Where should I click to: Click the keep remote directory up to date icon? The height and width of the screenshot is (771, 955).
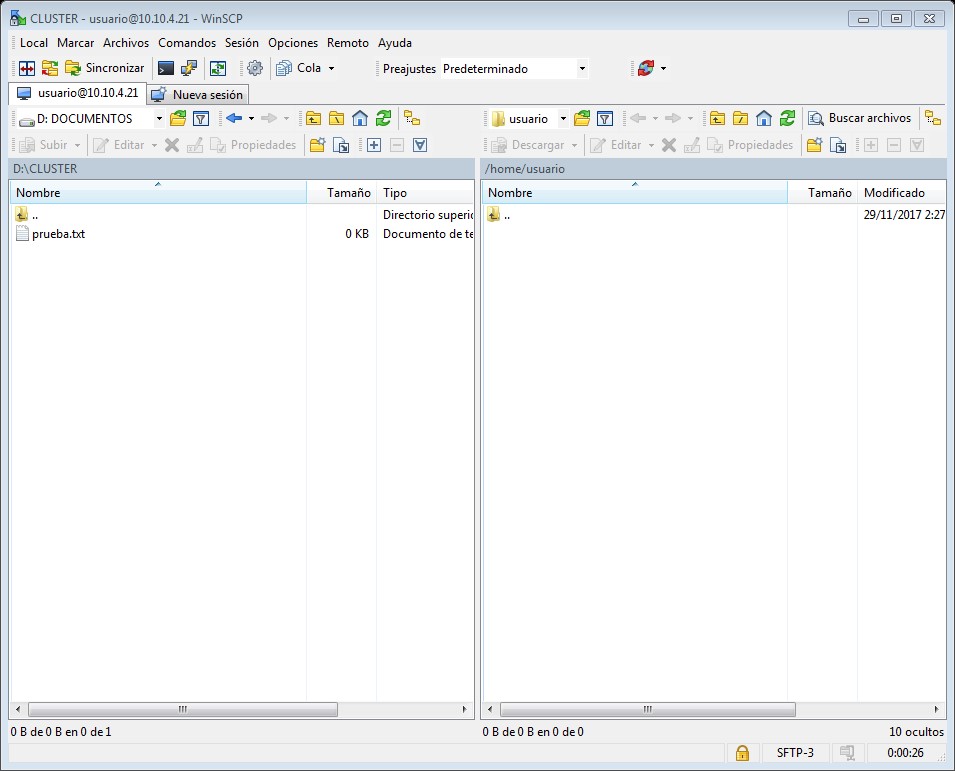coord(218,68)
